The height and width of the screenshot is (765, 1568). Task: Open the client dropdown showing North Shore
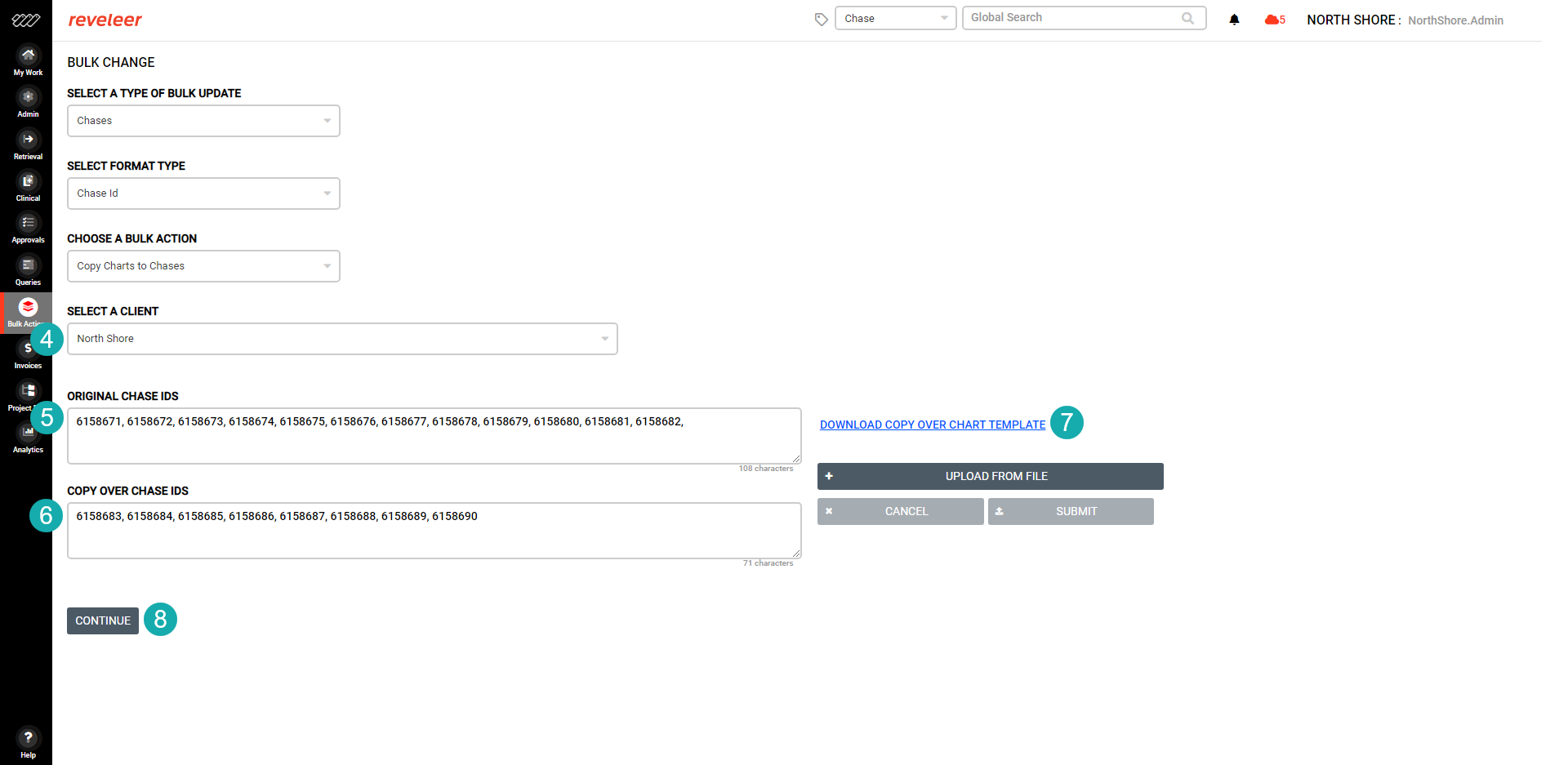(x=342, y=339)
